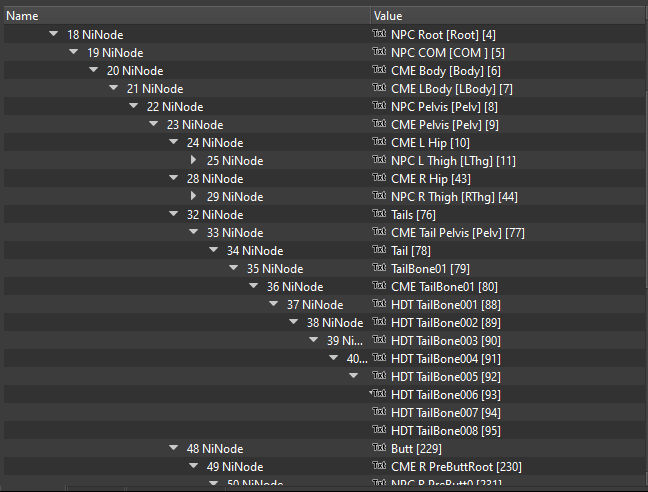This screenshot has width=648, height=492.
Task: Click Txt icon beside TailBone01 [79]
Action: 379,268
